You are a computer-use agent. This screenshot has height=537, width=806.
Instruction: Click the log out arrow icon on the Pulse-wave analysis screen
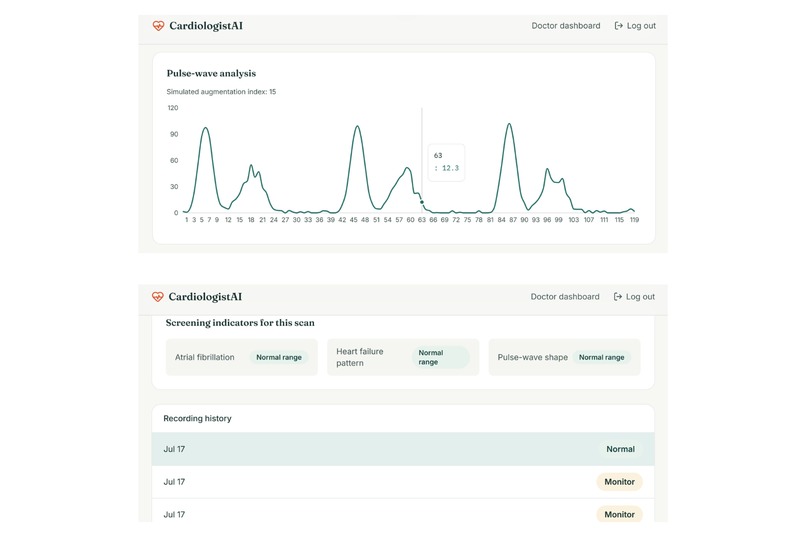click(618, 26)
